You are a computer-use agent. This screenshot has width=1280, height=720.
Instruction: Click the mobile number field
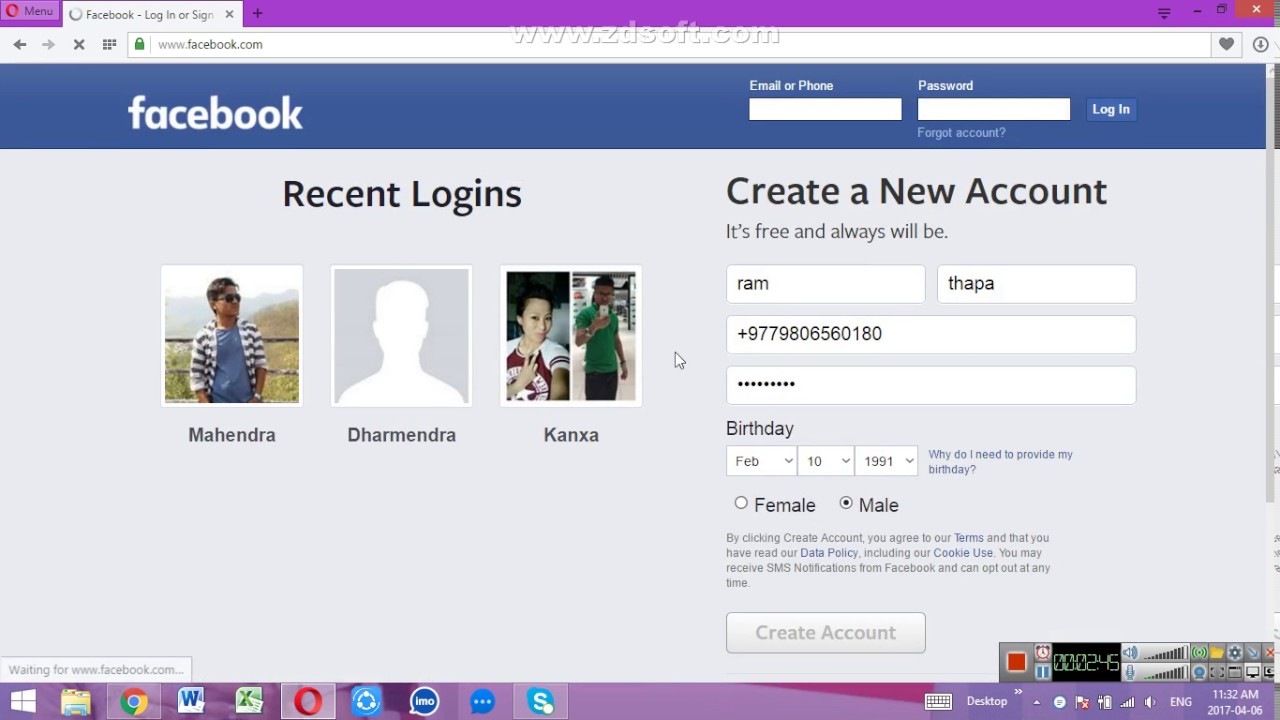pyautogui.click(x=931, y=334)
